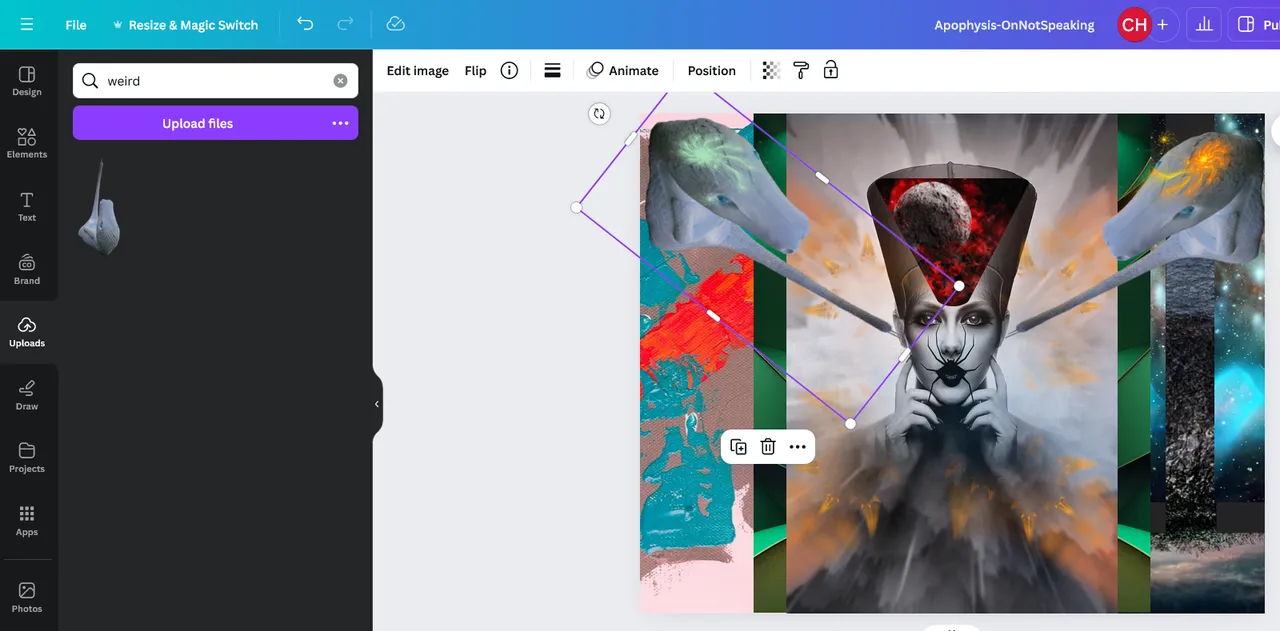
Task: Open Resize & Magic Switch
Action: click(185, 25)
